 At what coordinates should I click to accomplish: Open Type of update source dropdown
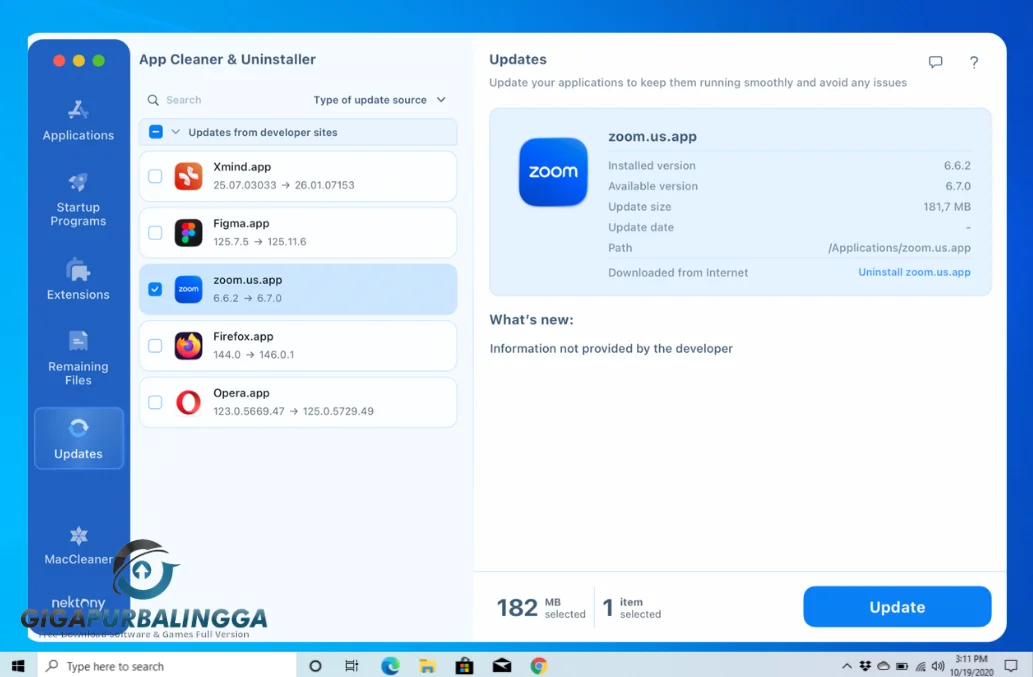click(379, 100)
